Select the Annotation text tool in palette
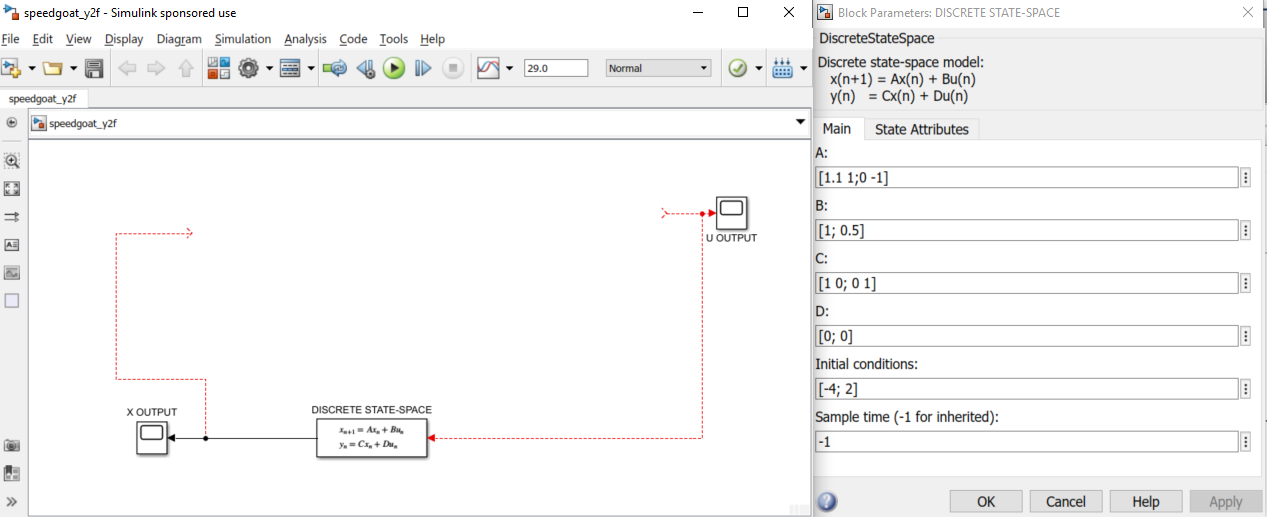This screenshot has height=517, width=1267. [12, 245]
